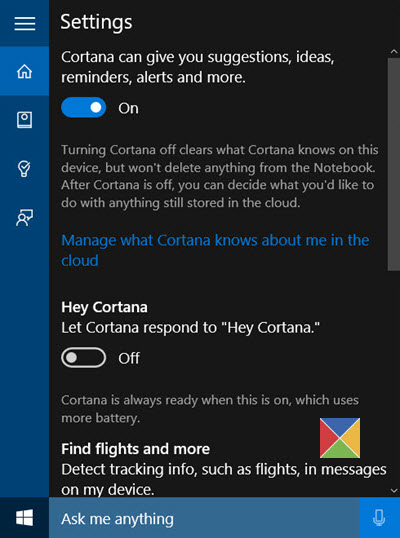Click 'Let Cortana respond to' text
The width and height of the screenshot is (400, 538).
[x=190, y=328]
